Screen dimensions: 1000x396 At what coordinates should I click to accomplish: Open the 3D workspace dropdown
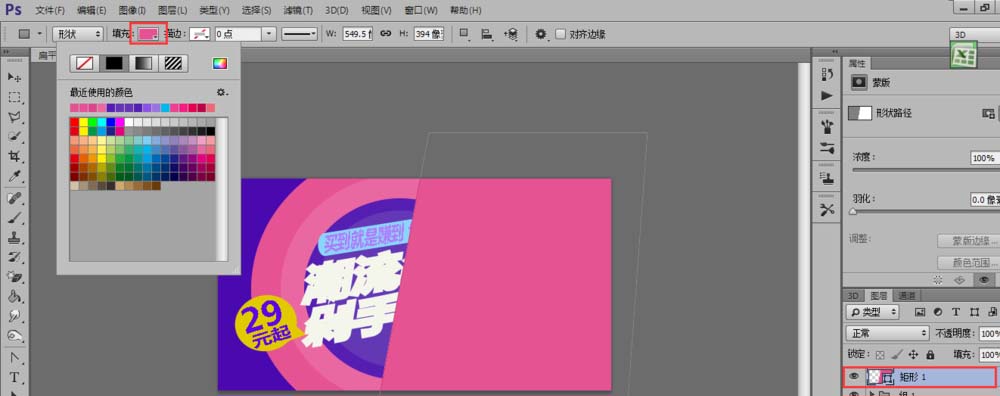tap(974, 34)
